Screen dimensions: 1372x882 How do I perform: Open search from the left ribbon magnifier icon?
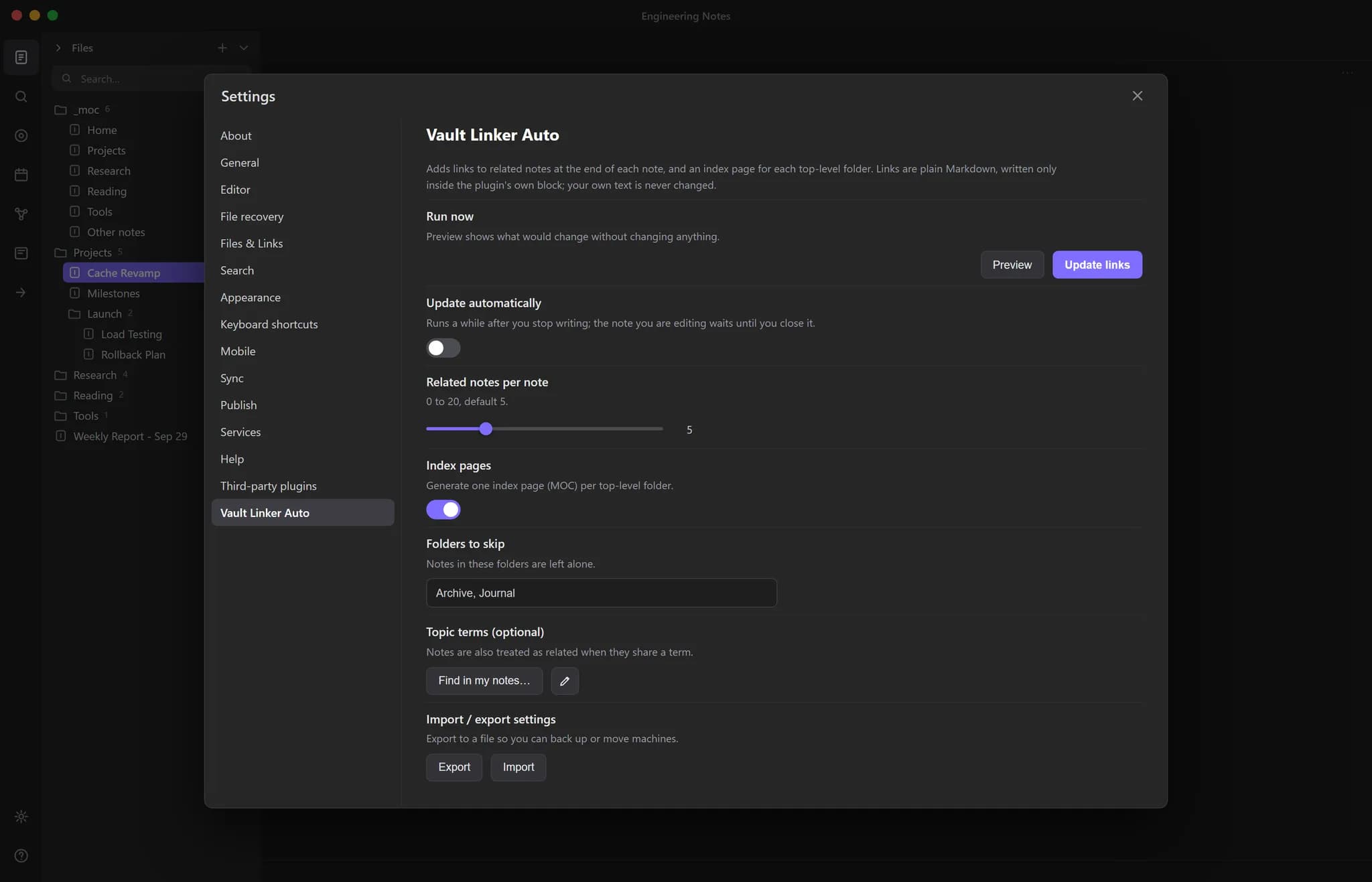(x=21, y=96)
